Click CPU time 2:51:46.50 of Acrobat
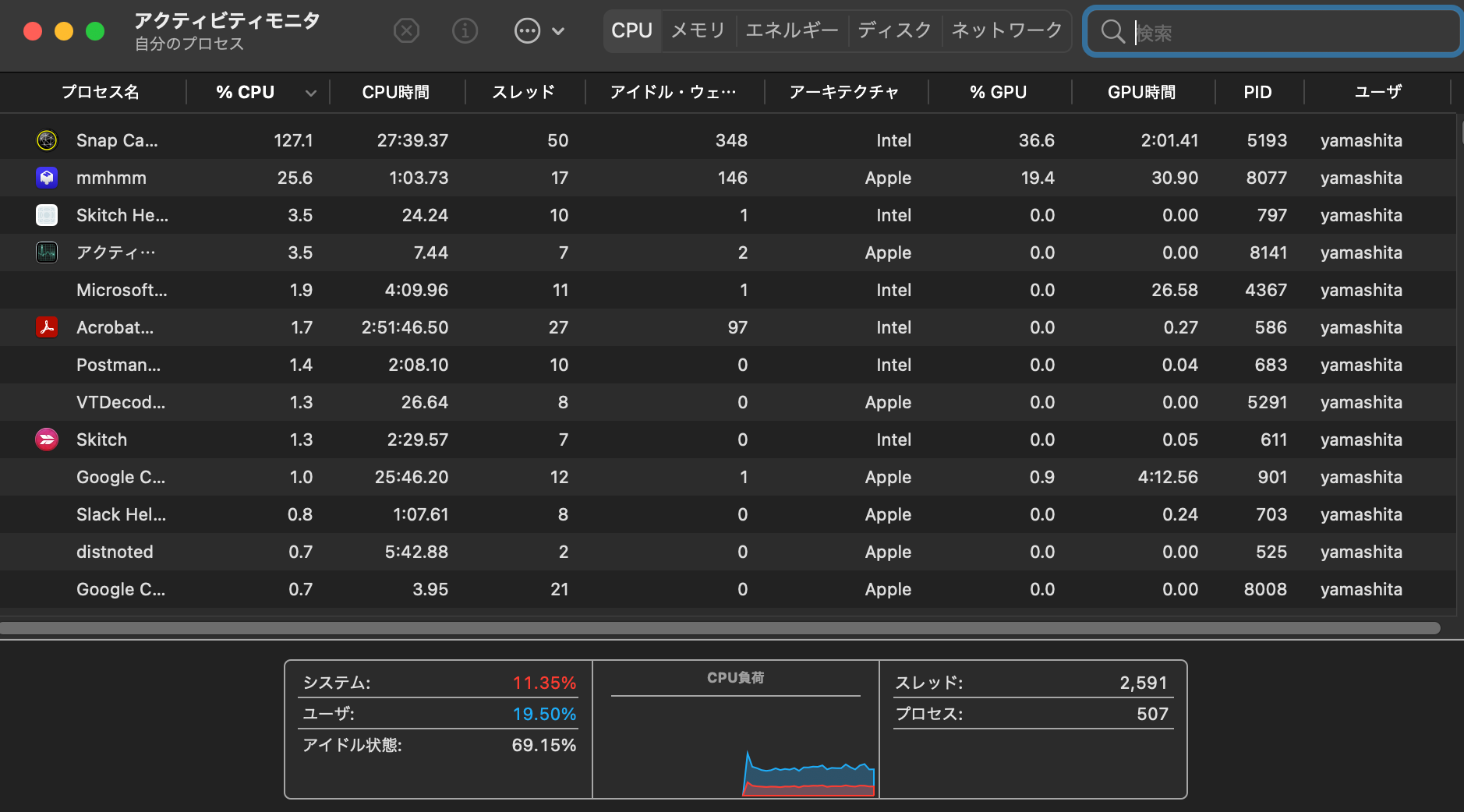 [x=405, y=327]
